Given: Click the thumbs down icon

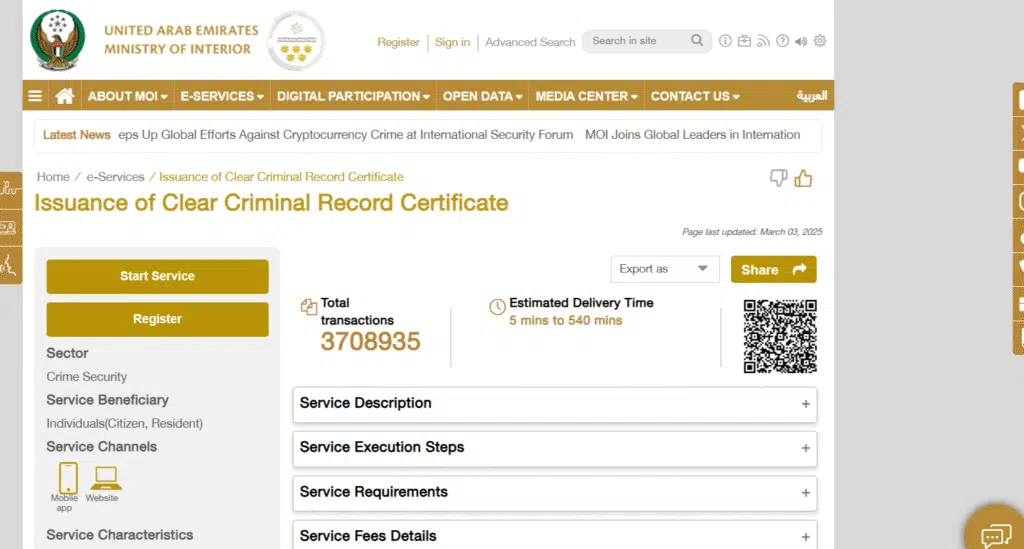Looking at the screenshot, I should 778,178.
